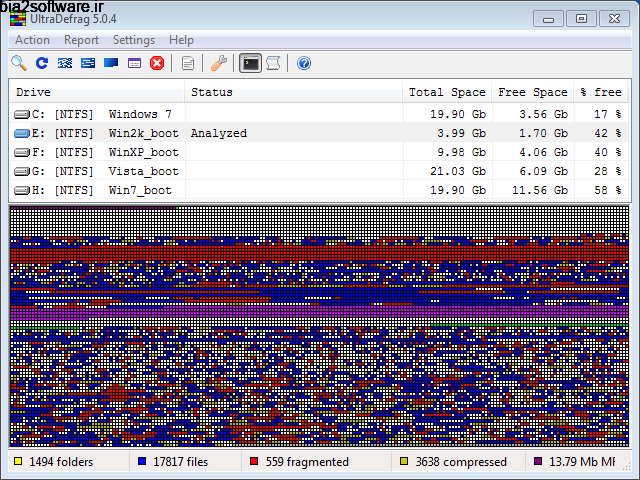Click the purple Optimize MFT toolbar icon
The image size is (640, 480).
(134, 63)
